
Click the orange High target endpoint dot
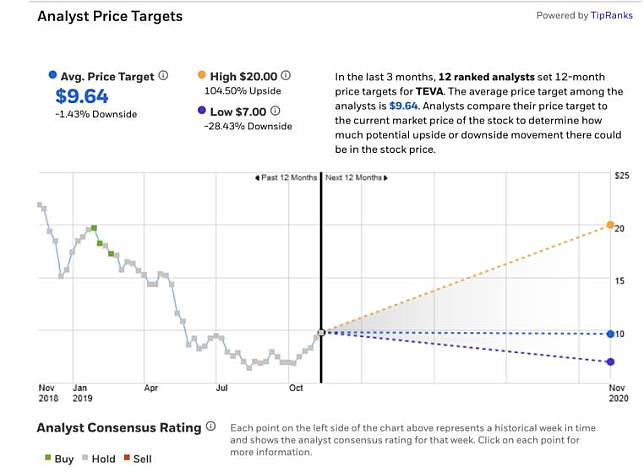(x=610, y=225)
